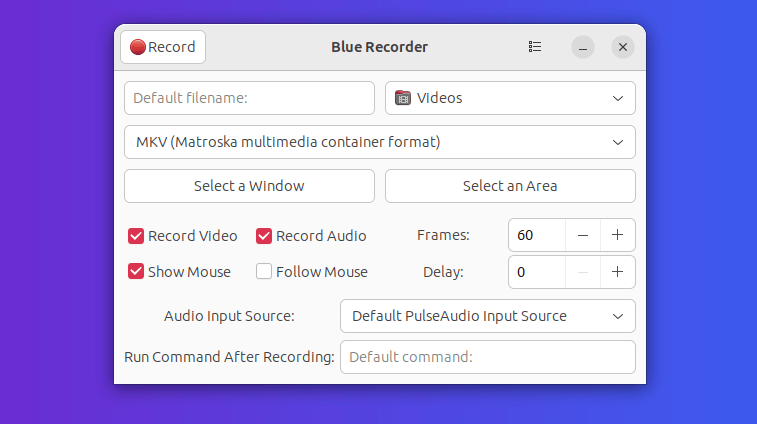
Task: Enable the Follow Mouse checkbox
Action: (264, 272)
